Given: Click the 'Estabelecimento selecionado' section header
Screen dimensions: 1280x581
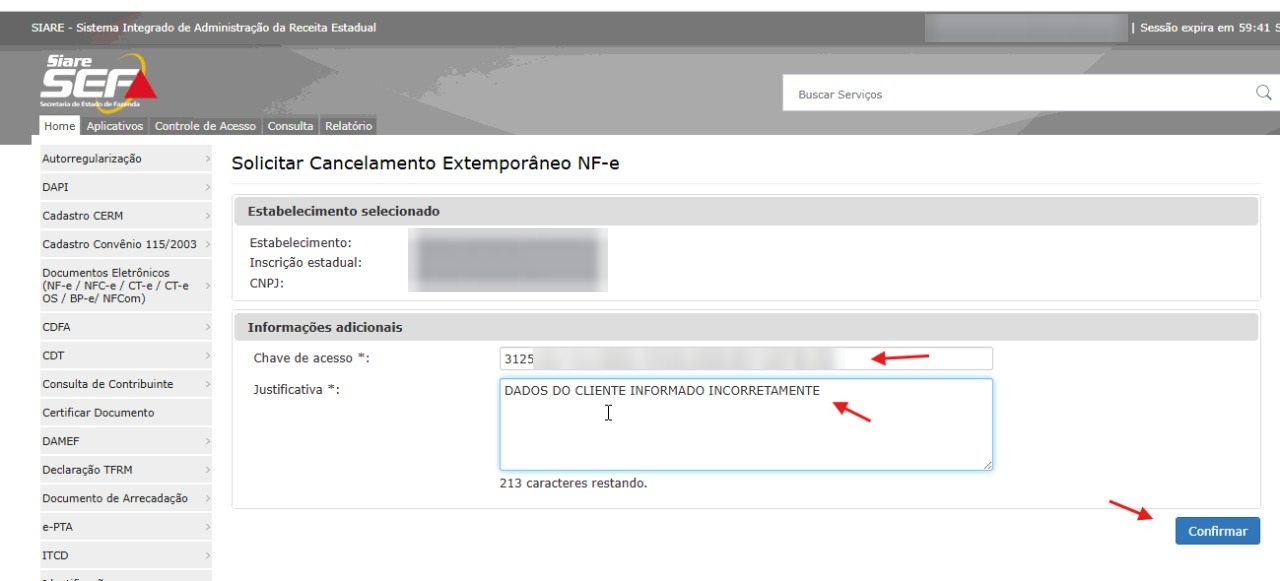Looking at the screenshot, I should tap(745, 211).
